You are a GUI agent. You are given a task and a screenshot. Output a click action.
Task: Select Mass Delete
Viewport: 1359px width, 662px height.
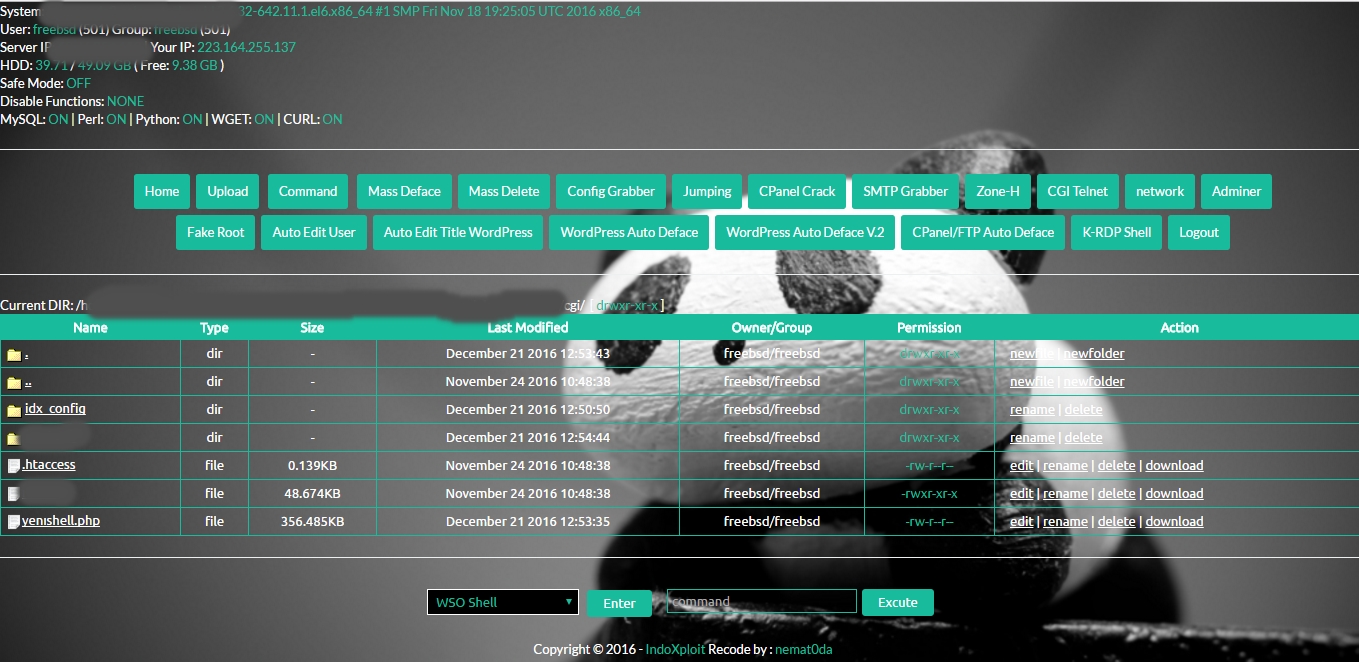(504, 192)
